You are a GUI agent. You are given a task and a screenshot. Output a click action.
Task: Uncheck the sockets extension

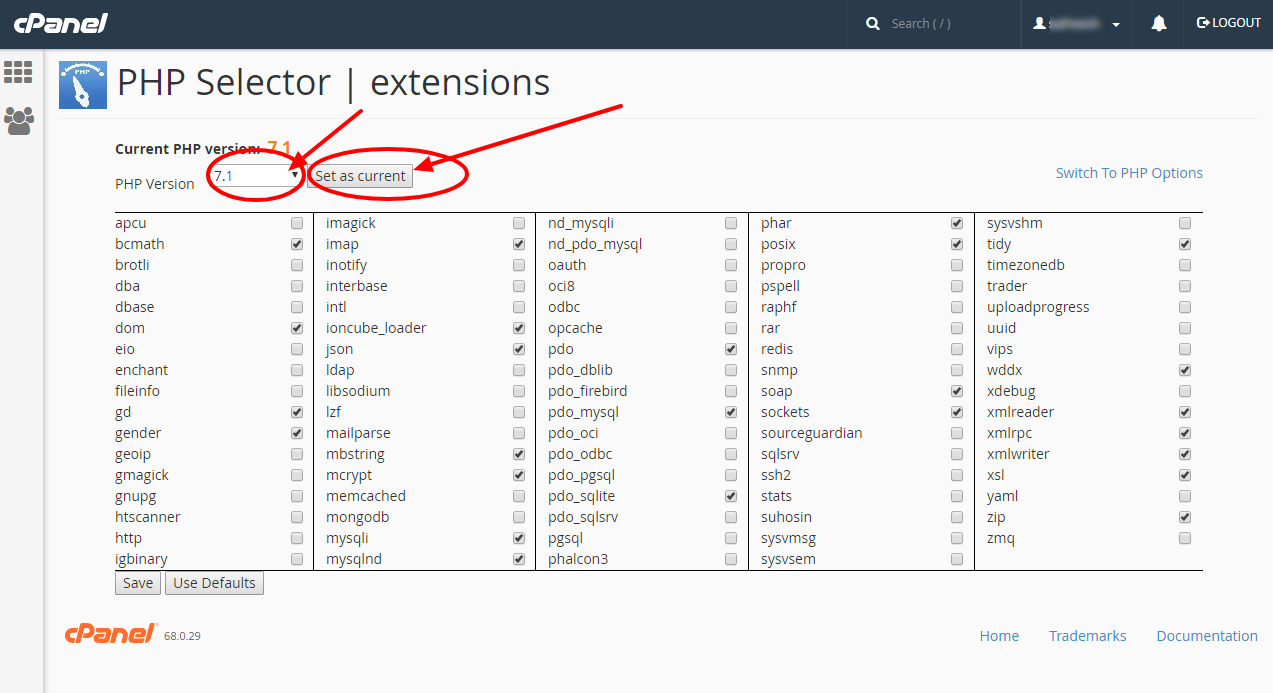click(957, 412)
